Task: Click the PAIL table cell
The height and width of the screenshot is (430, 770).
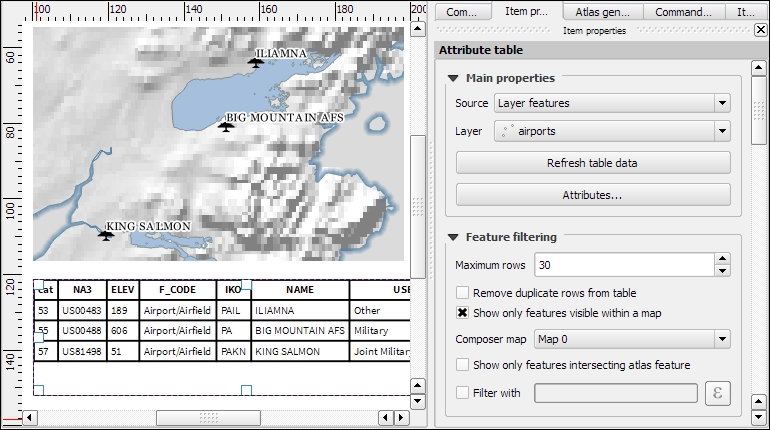Action: pos(233,311)
